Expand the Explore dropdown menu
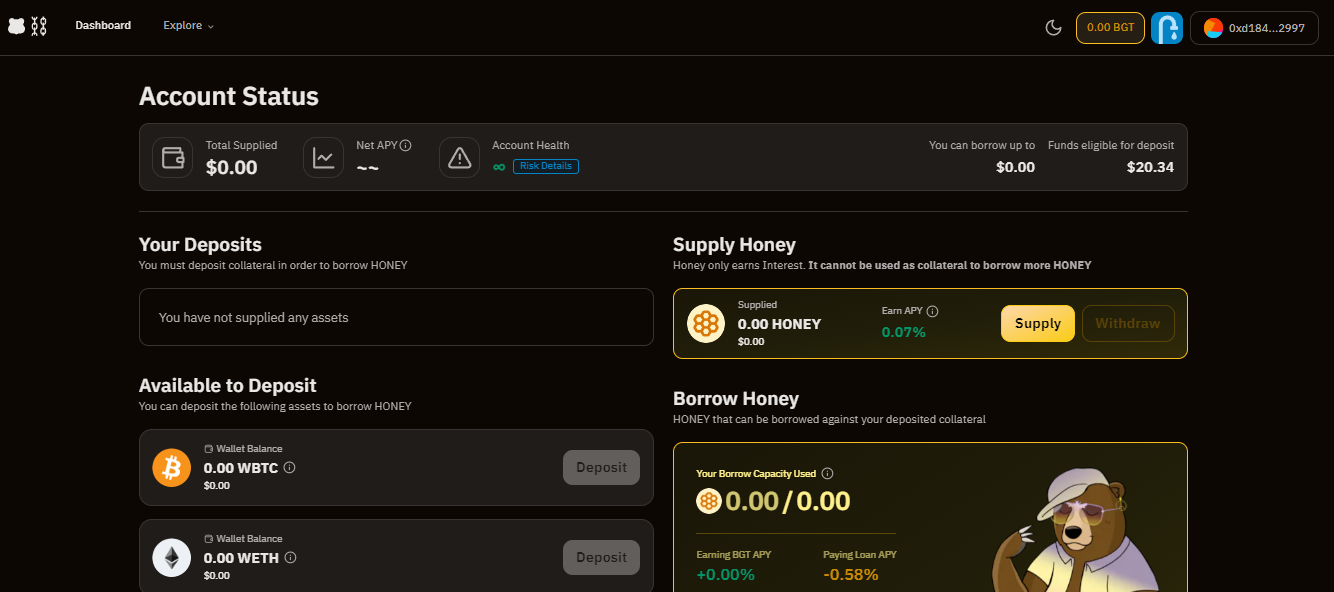Screen dimensions: 1334x592 [x=189, y=26]
